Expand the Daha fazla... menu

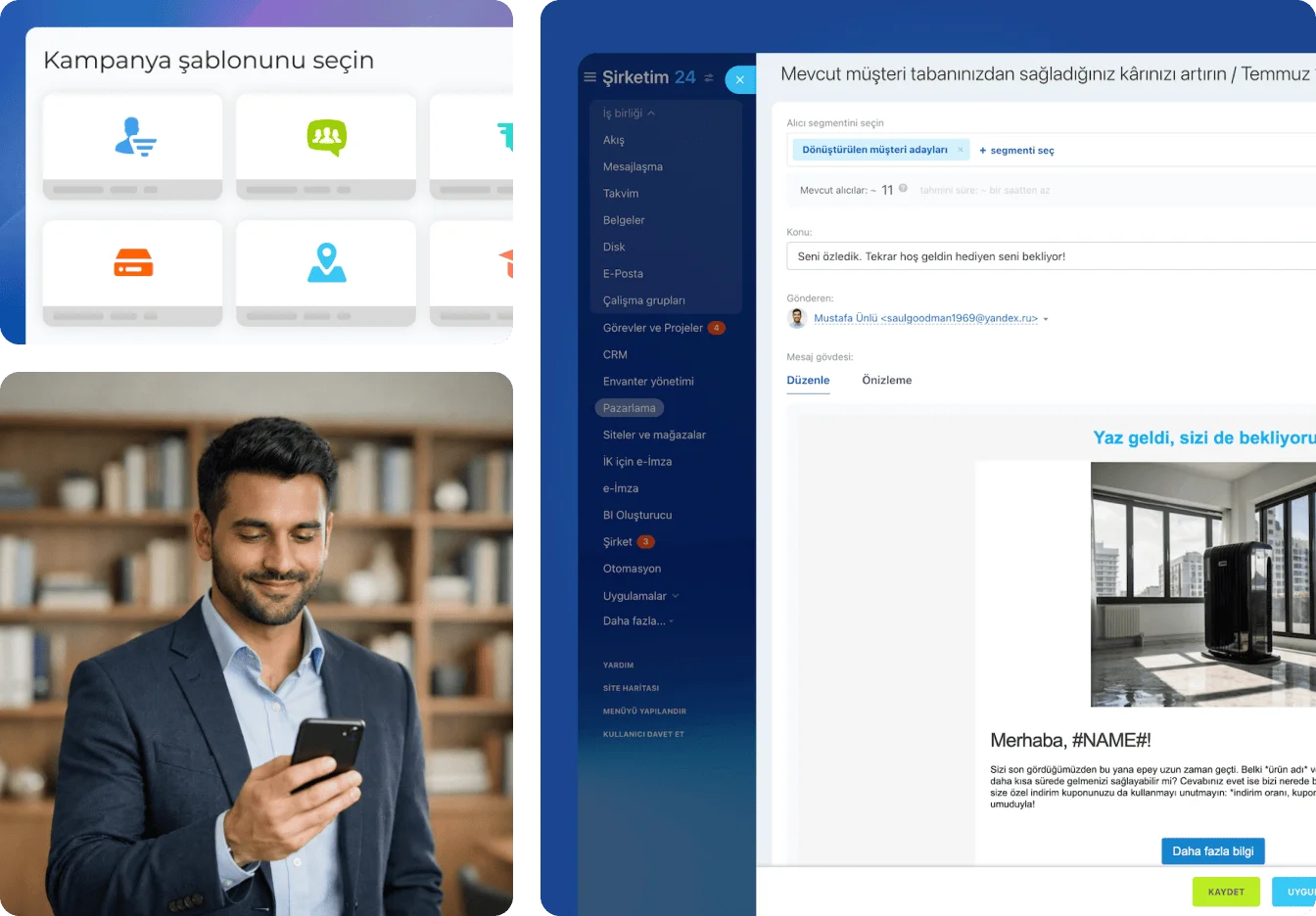637,621
